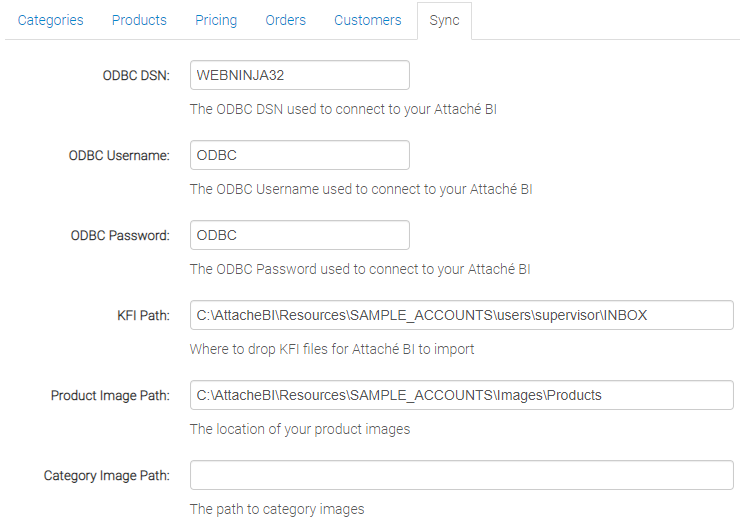Screen dimensions: 740x524
Task: Click the "ODBC Username:" label
Action: (x=119, y=155)
